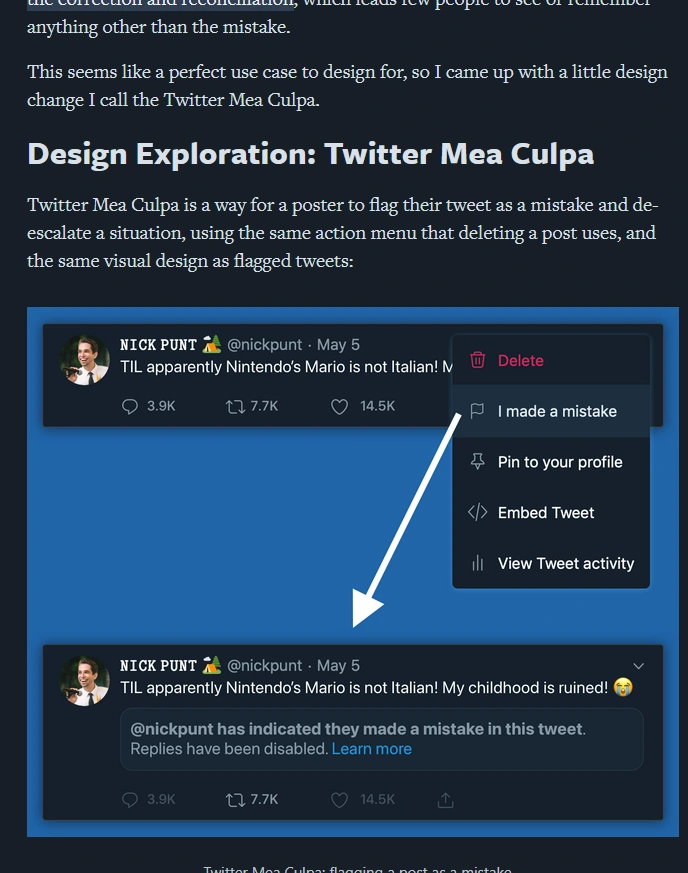Click the trash icon next to Delete
Viewport: 688px width, 873px height.
point(478,358)
